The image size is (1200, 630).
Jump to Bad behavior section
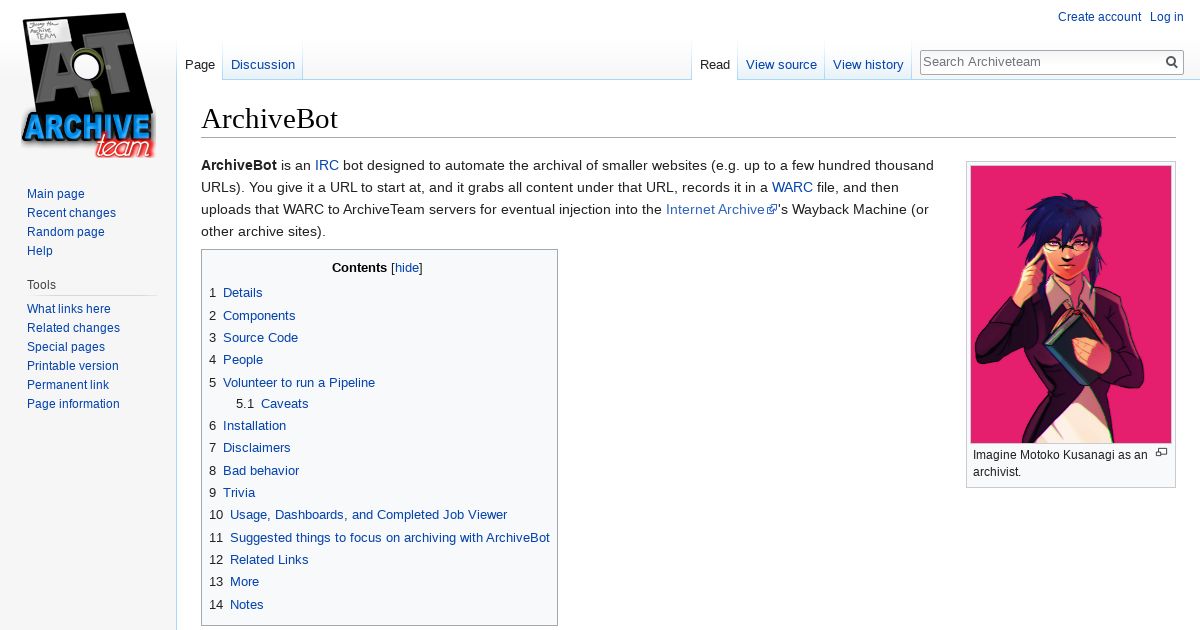pyautogui.click(x=261, y=471)
